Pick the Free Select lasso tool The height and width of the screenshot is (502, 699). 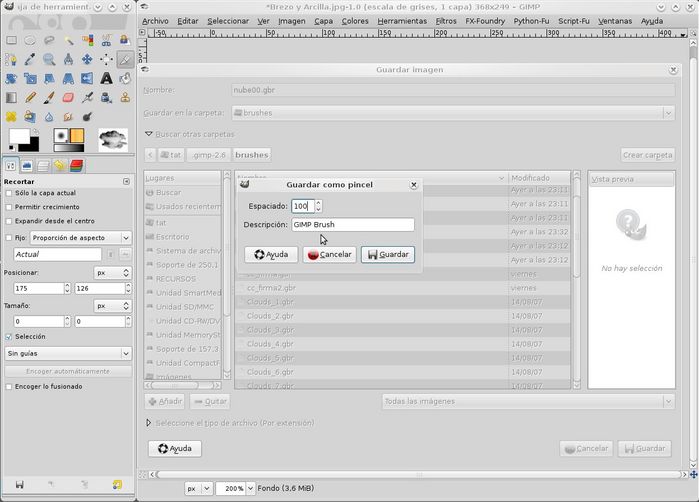click(x=49, y=41)
